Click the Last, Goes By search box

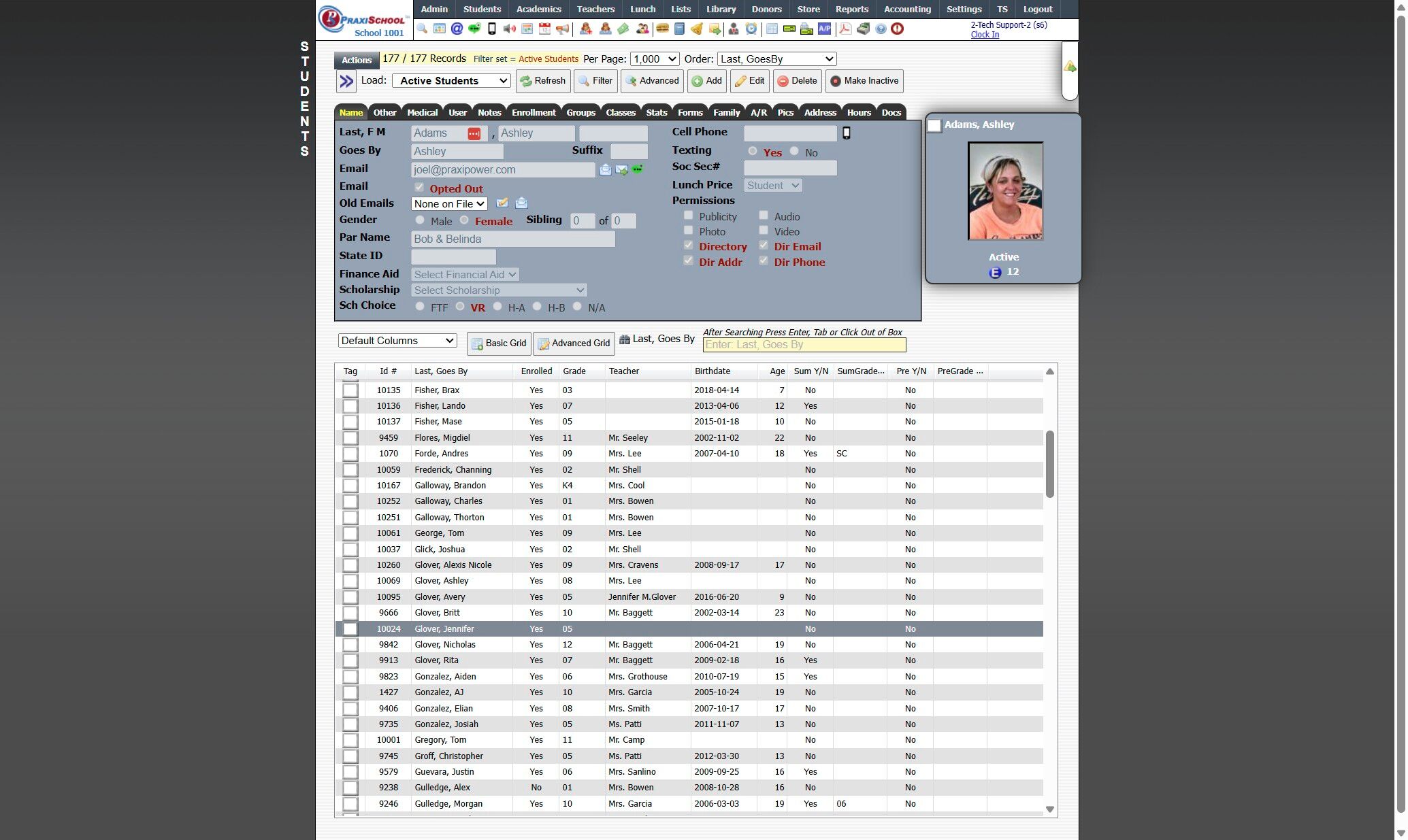(x=804, y=345)
